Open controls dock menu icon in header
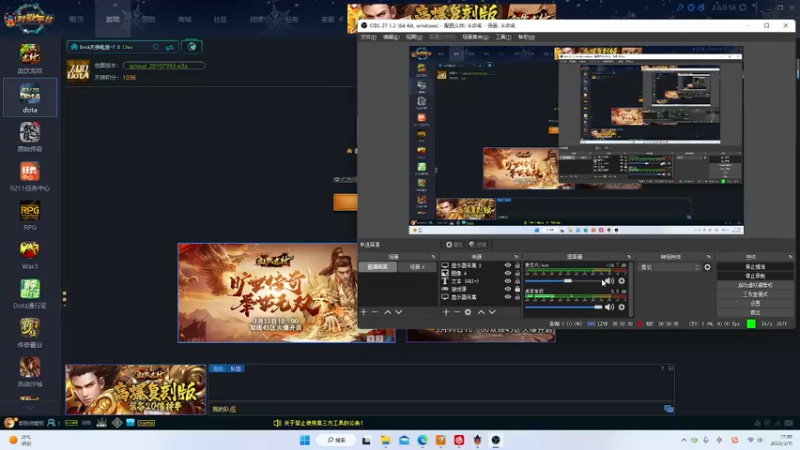This screenshot has width=800, height=450. pyautogui.click(x=790, y=257)
